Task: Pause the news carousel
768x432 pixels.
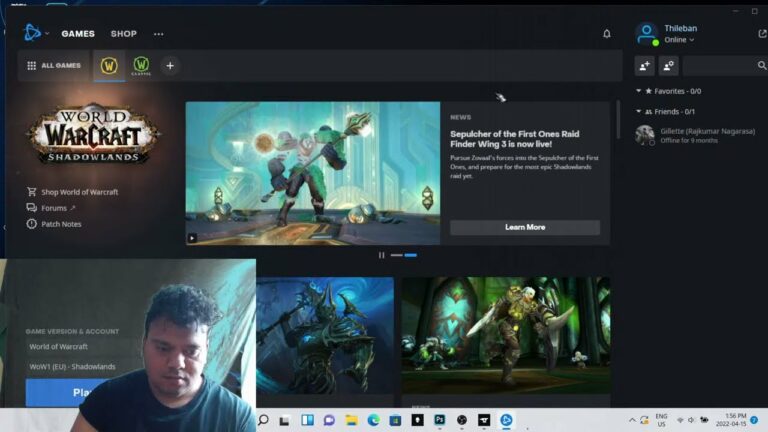Action: coord(382,255)
